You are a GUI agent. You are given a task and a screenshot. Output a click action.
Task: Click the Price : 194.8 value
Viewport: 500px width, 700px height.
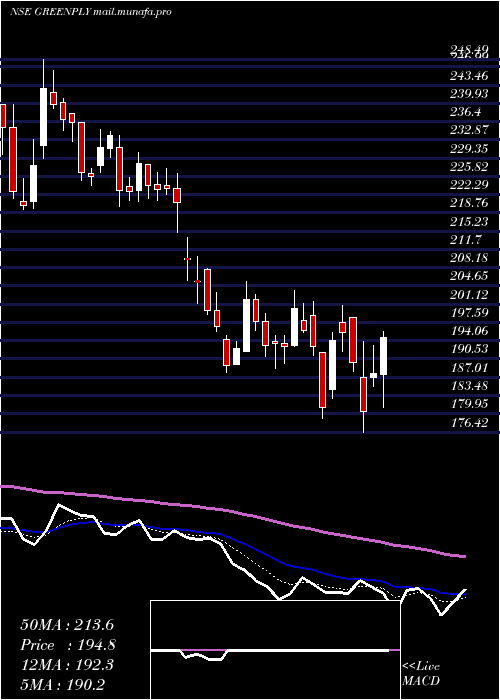coord(69,645)
